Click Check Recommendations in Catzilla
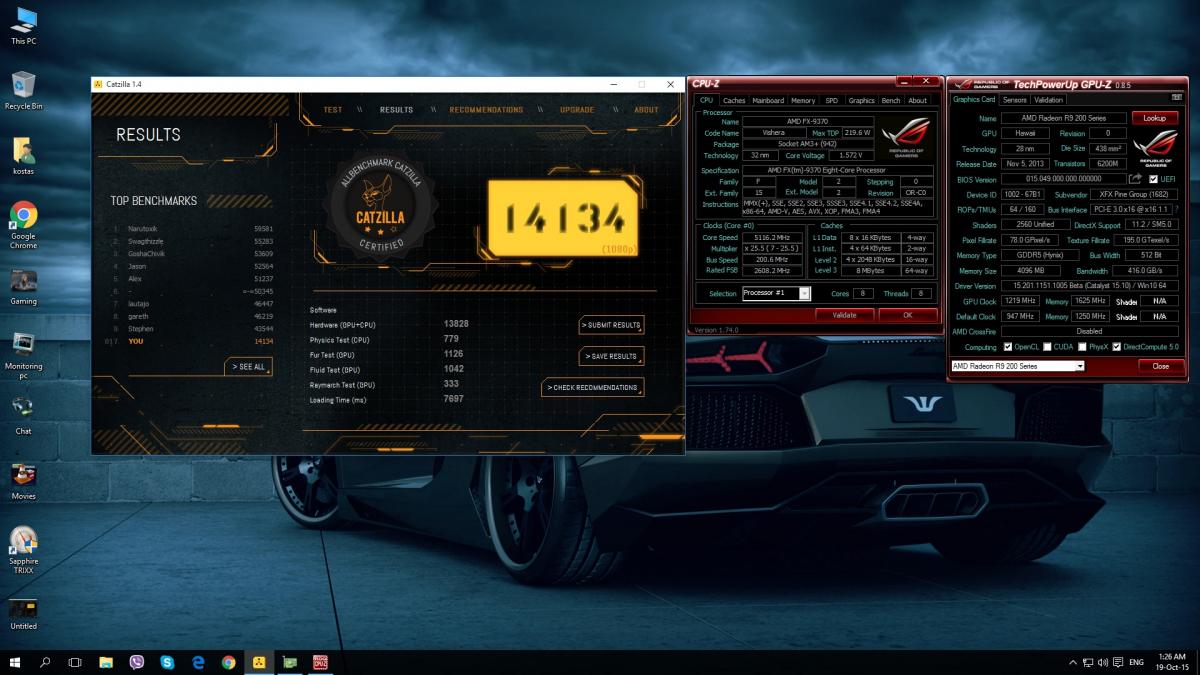1200x675 pixels. pos(593,387)
